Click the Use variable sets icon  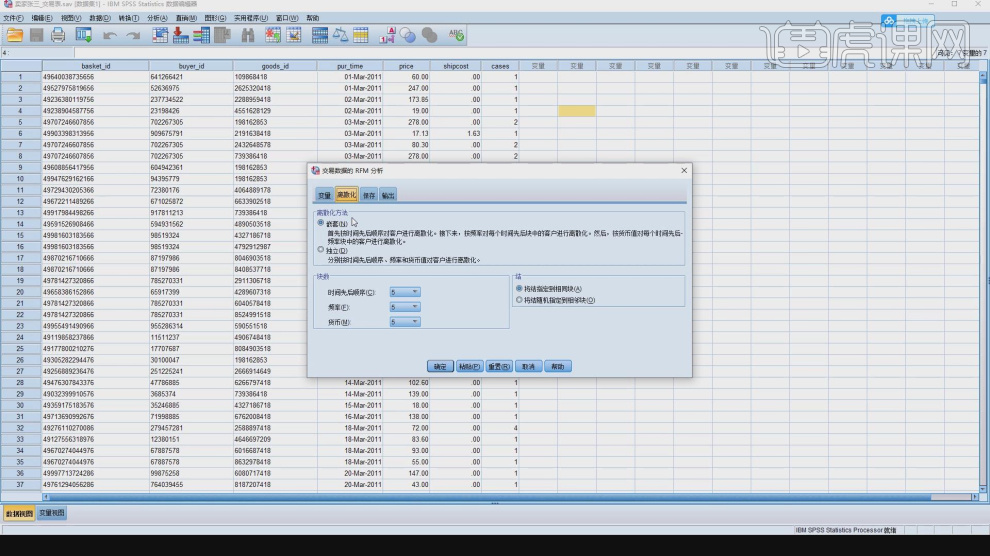click(x=408, y=35)
